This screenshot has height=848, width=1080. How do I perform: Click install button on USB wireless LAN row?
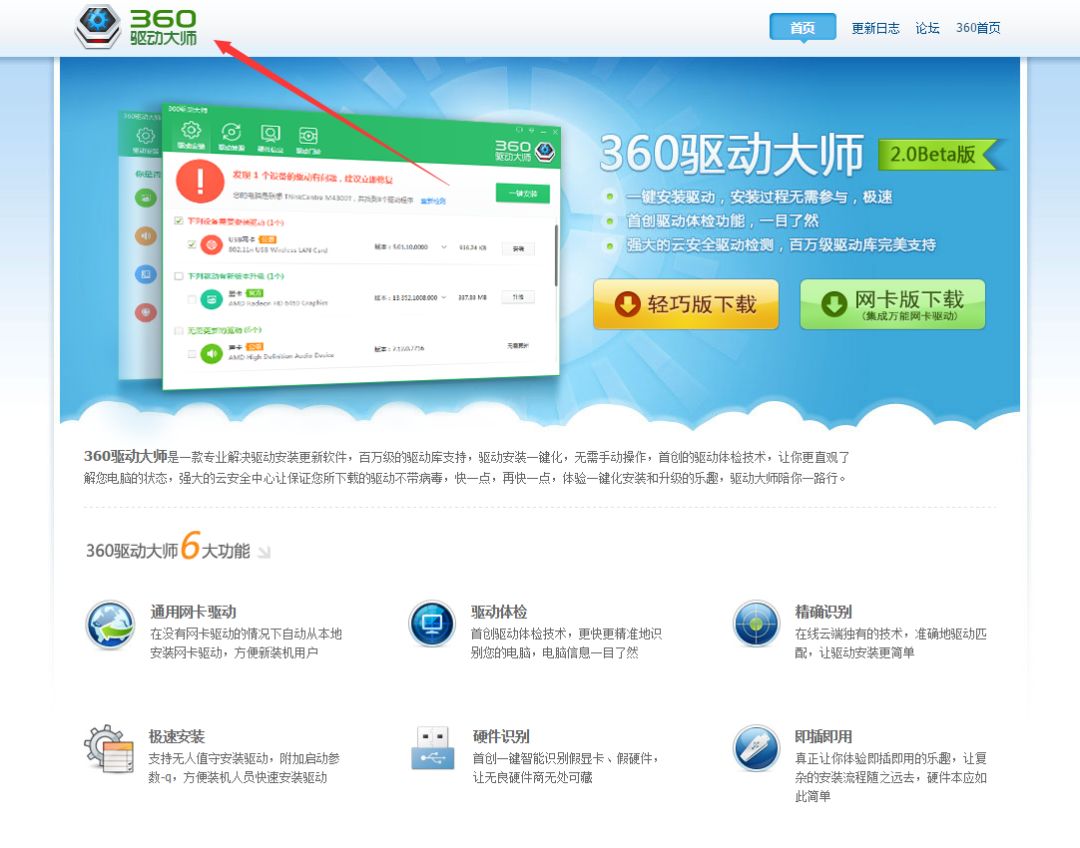(518, 249)
